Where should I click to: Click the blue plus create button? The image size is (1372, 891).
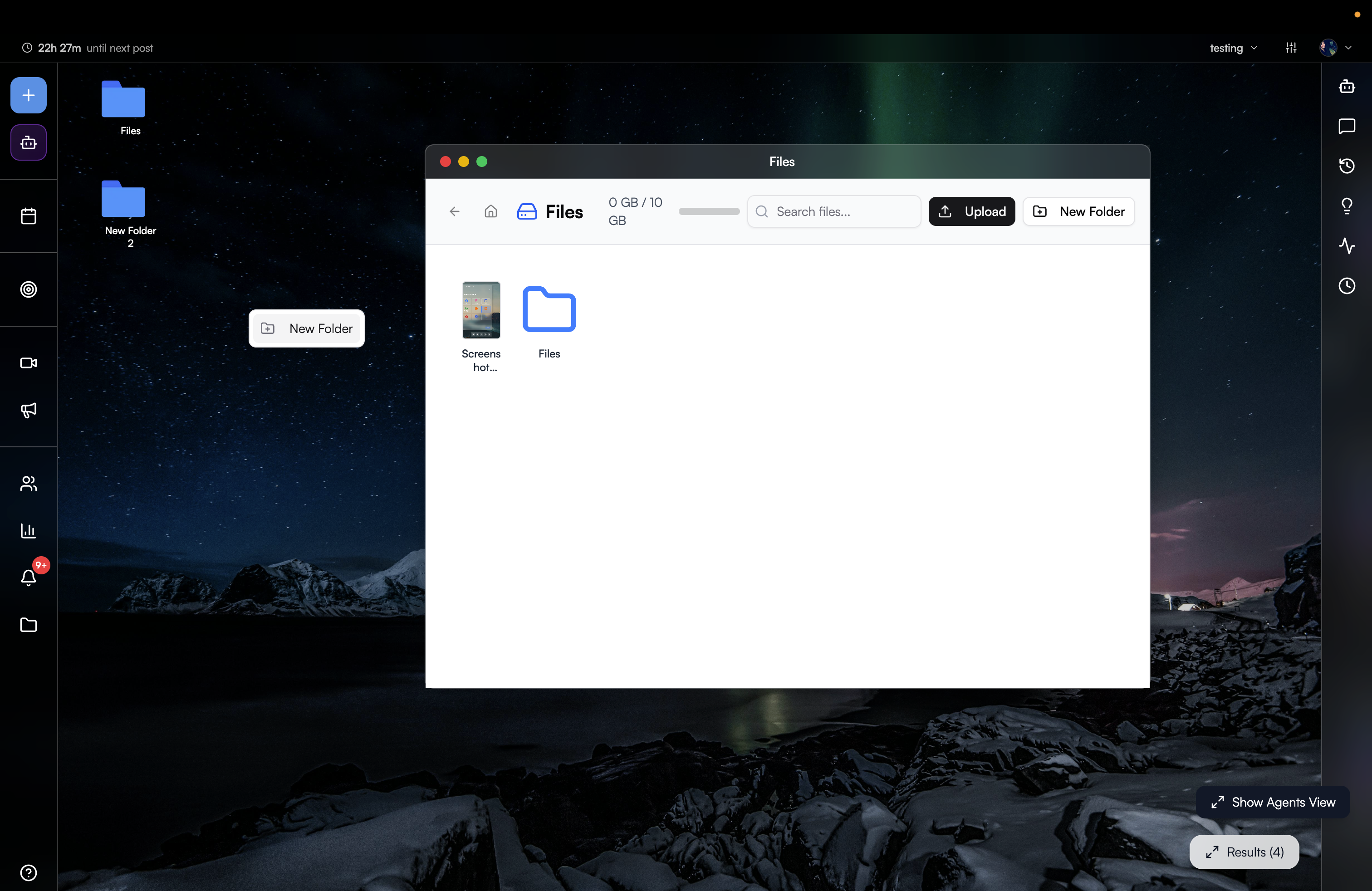[x=28, y=95]
